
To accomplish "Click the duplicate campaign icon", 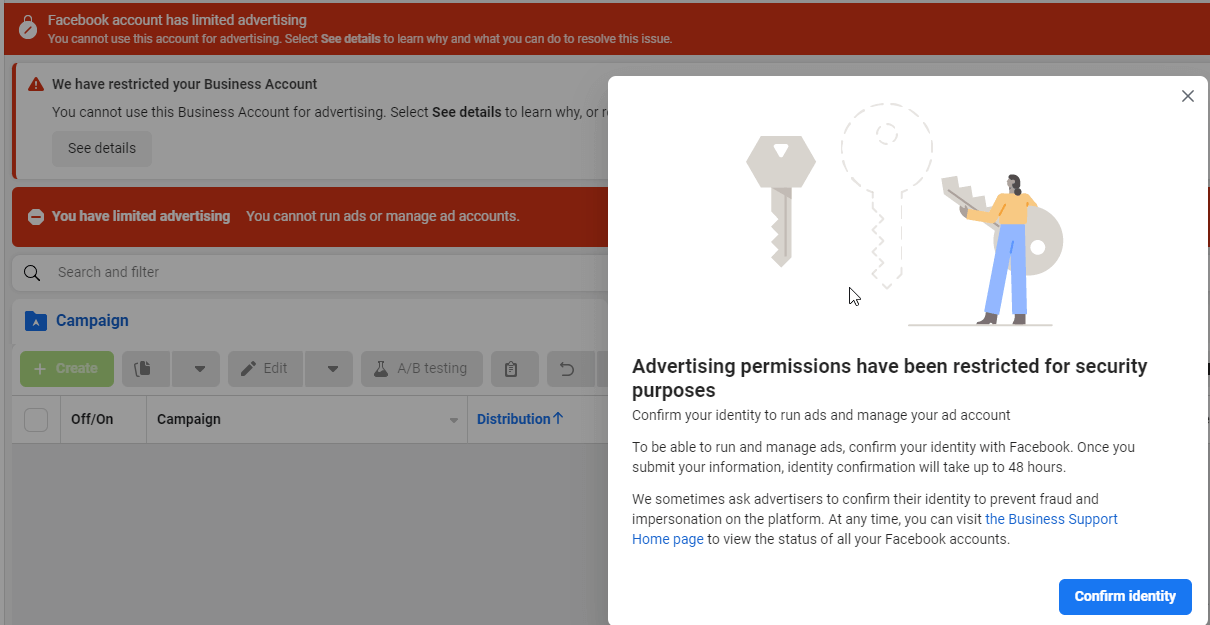I will (x=145, y=368).
